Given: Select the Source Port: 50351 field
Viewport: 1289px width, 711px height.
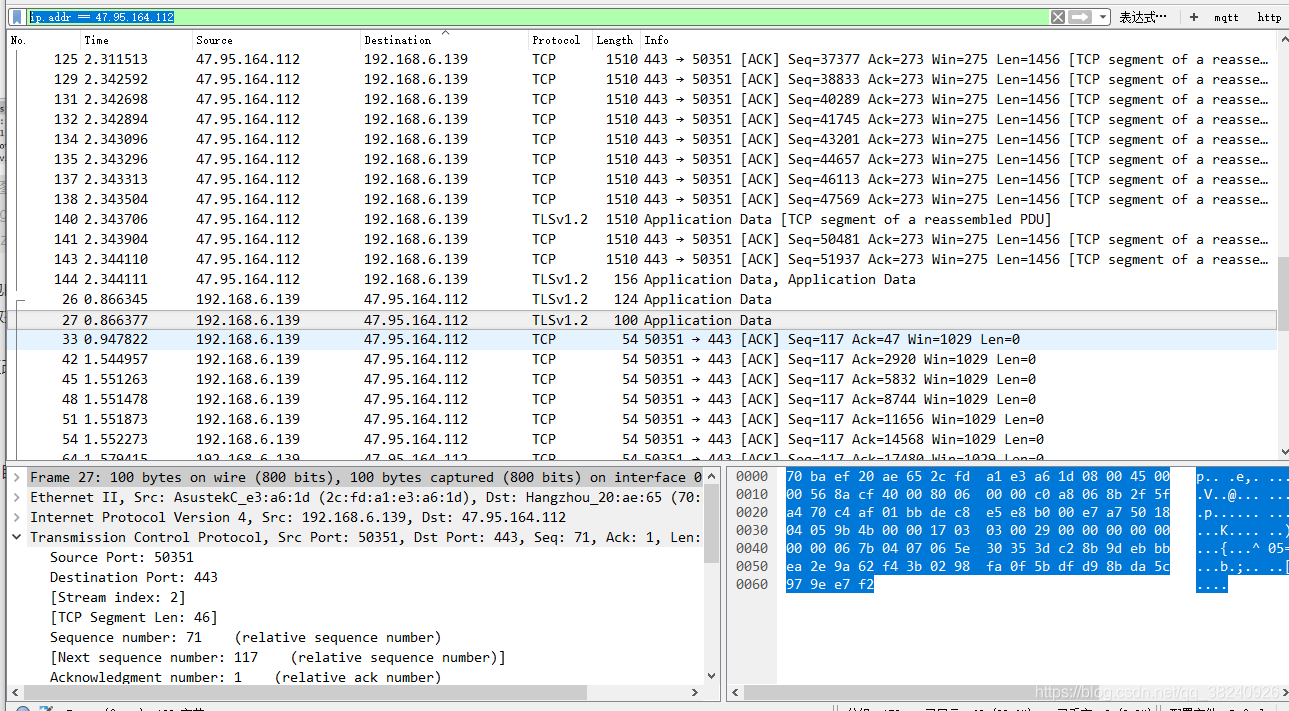Looking at the screenshot, I should [122, 557].
